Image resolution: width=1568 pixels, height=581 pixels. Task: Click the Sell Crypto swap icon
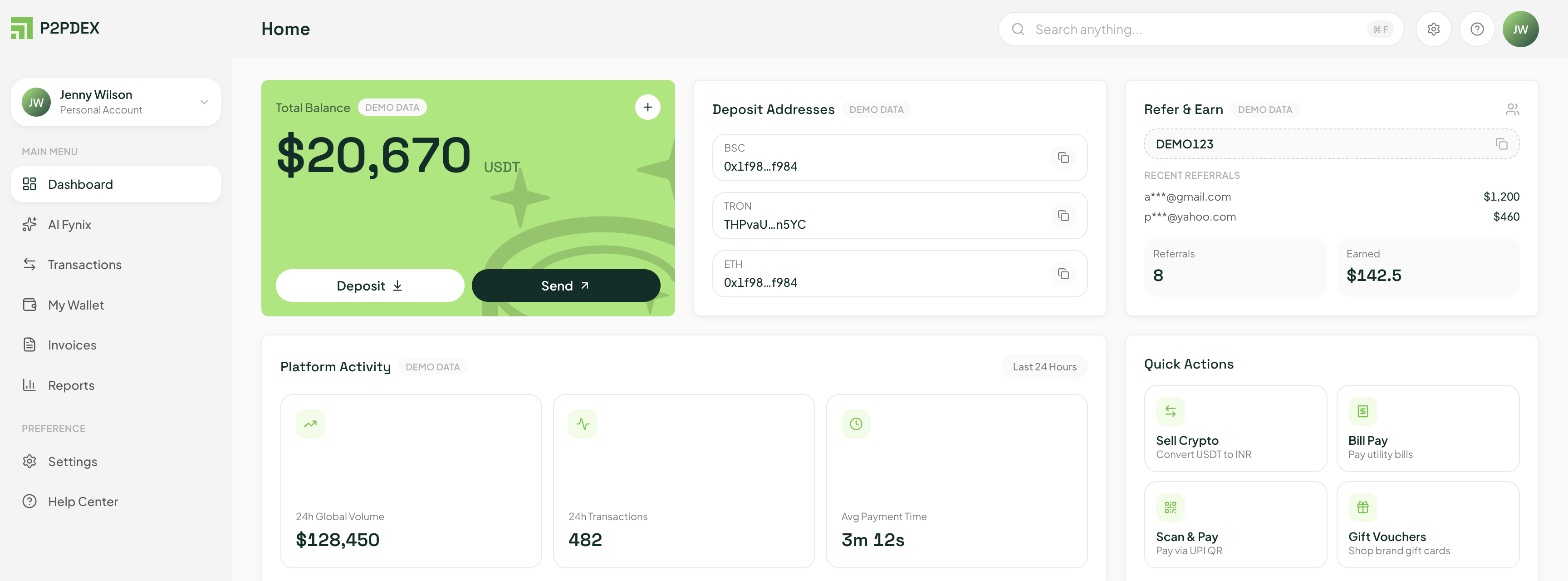coord(1171,411)
